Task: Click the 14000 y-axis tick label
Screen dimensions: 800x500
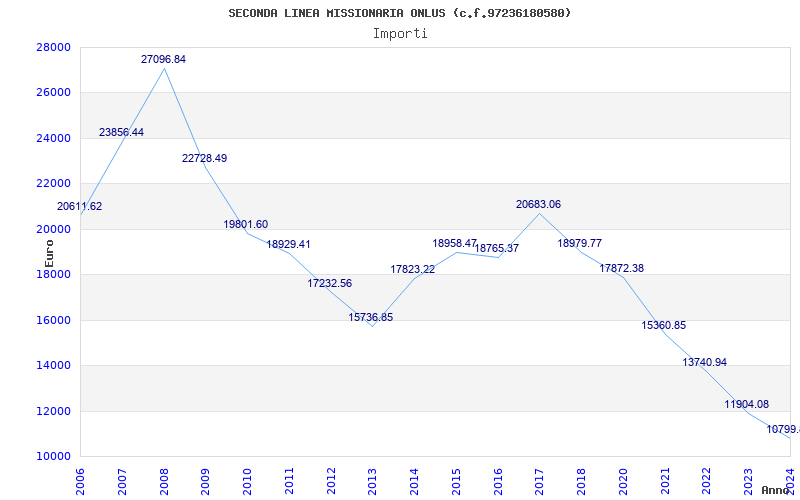Action: click(x=53, y=366)
